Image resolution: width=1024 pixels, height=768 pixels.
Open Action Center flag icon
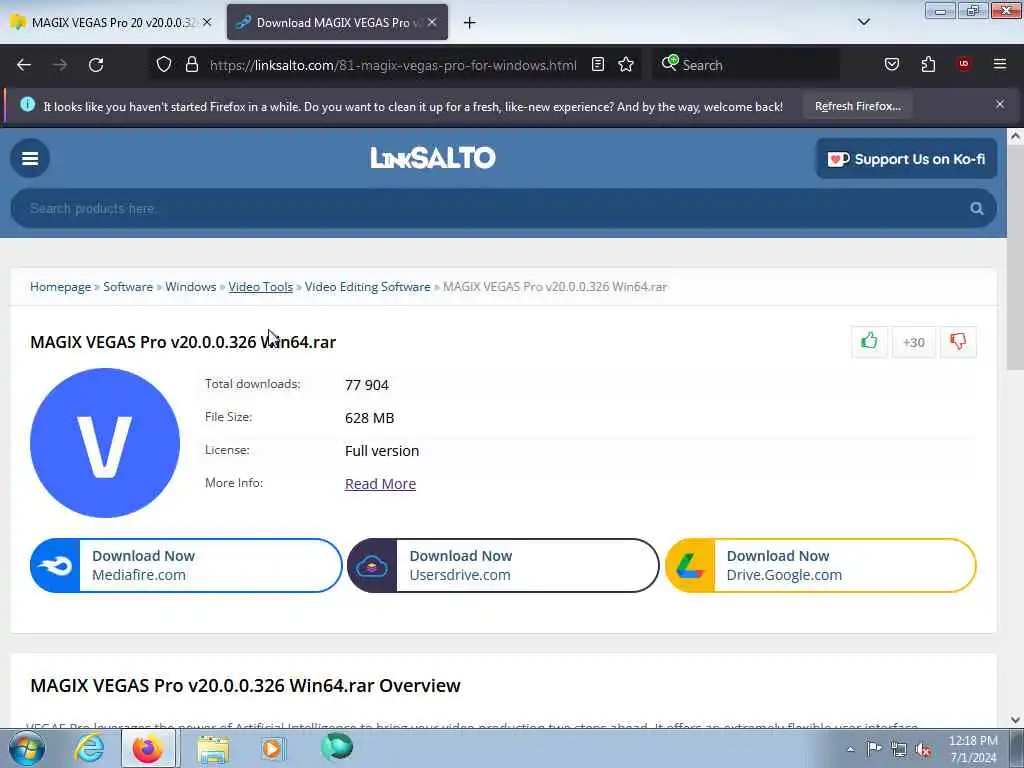[x=874, y=749]
